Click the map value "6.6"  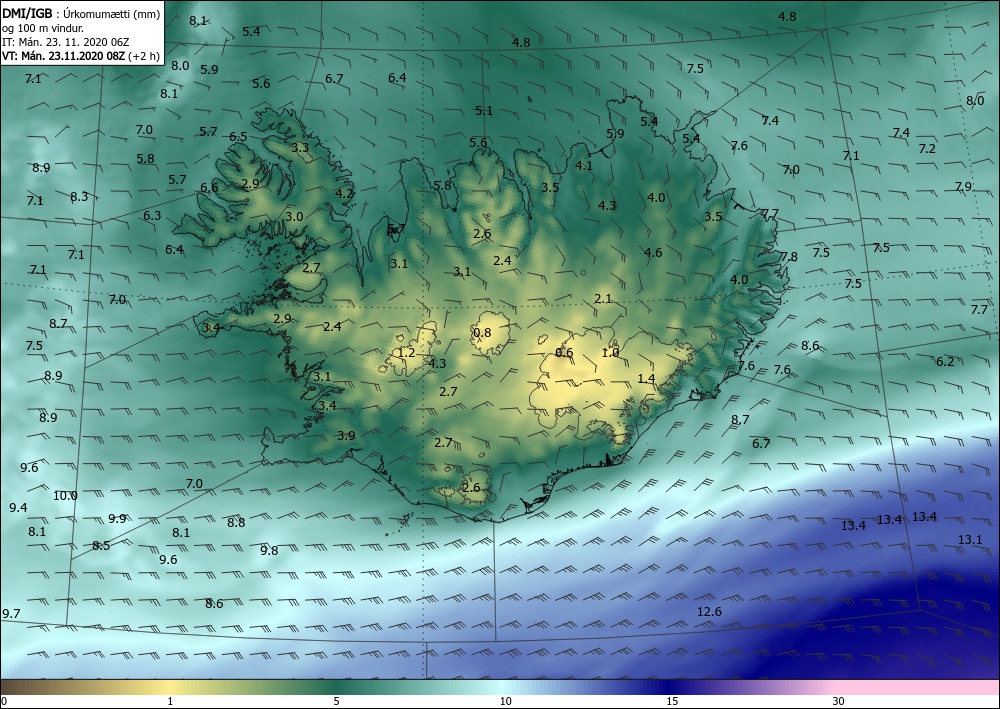pyautogui.click(x=209, y=187)
